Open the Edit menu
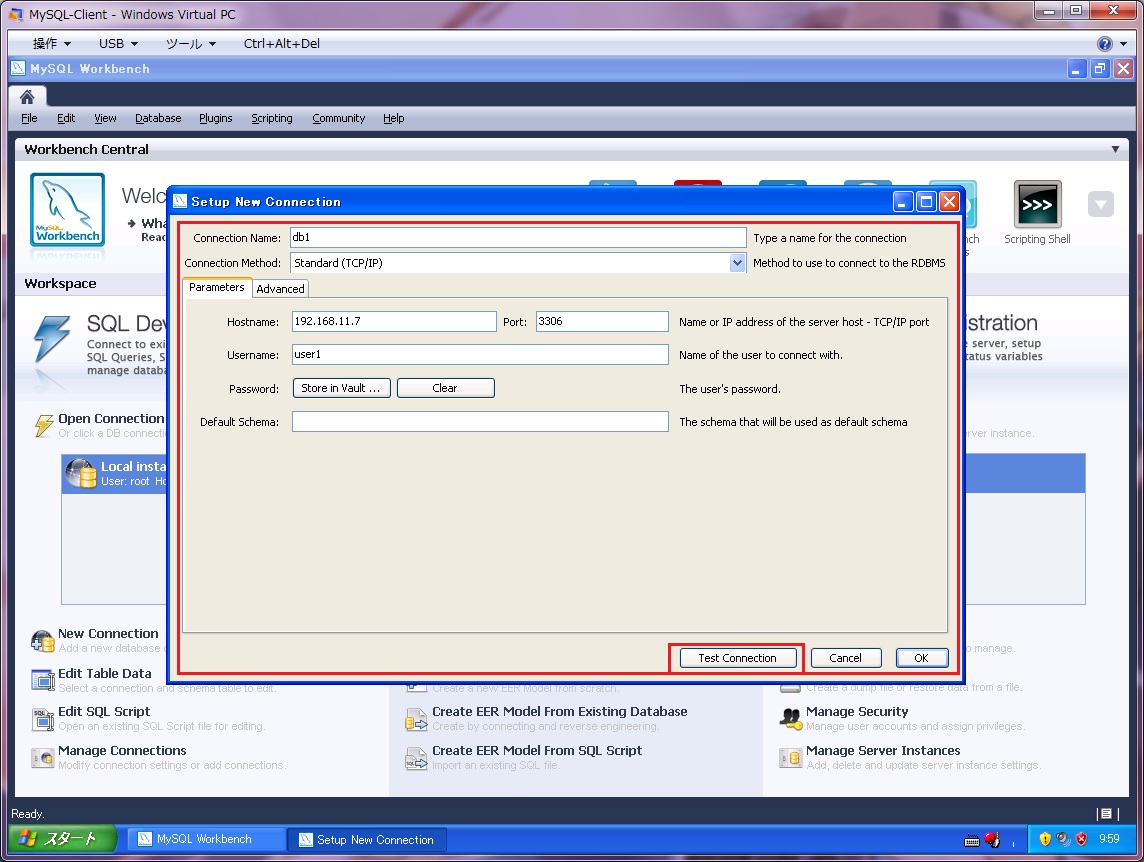1144x862 pixels. tap(66, 118)
